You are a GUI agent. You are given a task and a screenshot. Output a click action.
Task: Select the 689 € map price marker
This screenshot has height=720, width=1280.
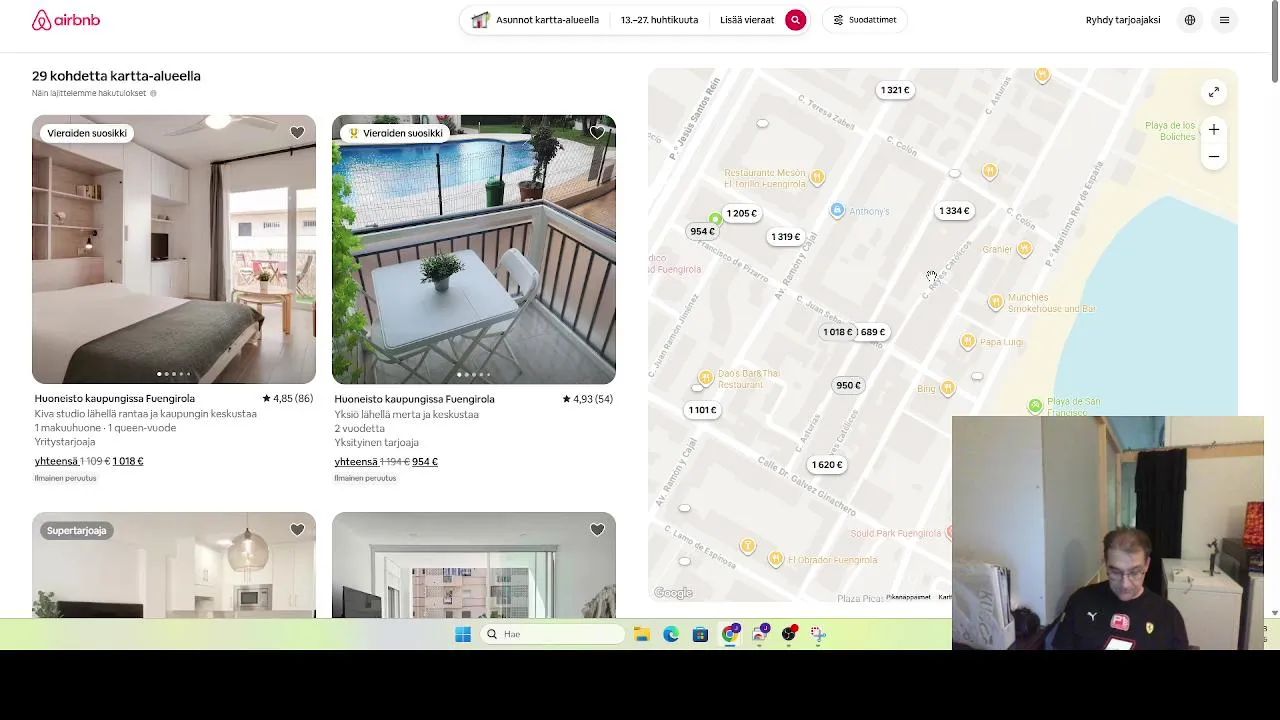point(873,332)
